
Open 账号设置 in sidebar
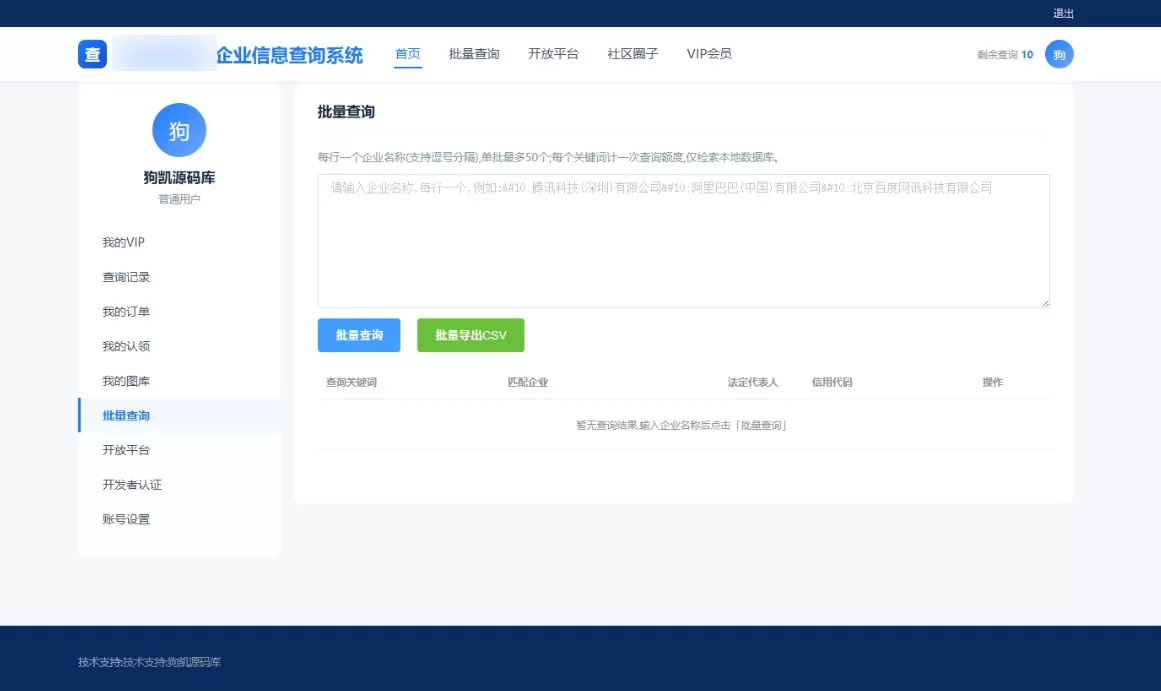pyautogui.click(x=179, y=519)
